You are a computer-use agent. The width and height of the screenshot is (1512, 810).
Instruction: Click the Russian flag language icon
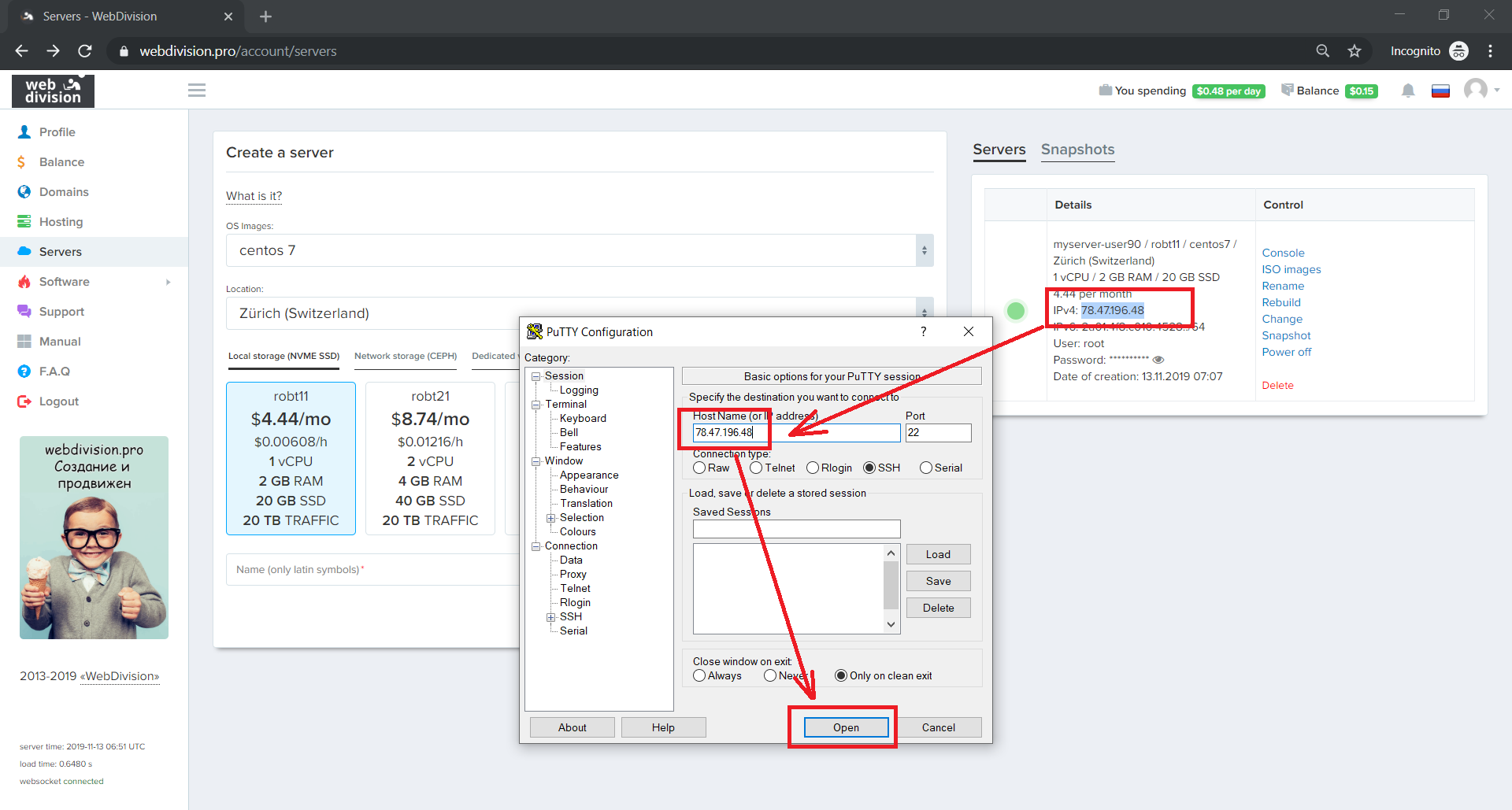[x=1440, y=91]
